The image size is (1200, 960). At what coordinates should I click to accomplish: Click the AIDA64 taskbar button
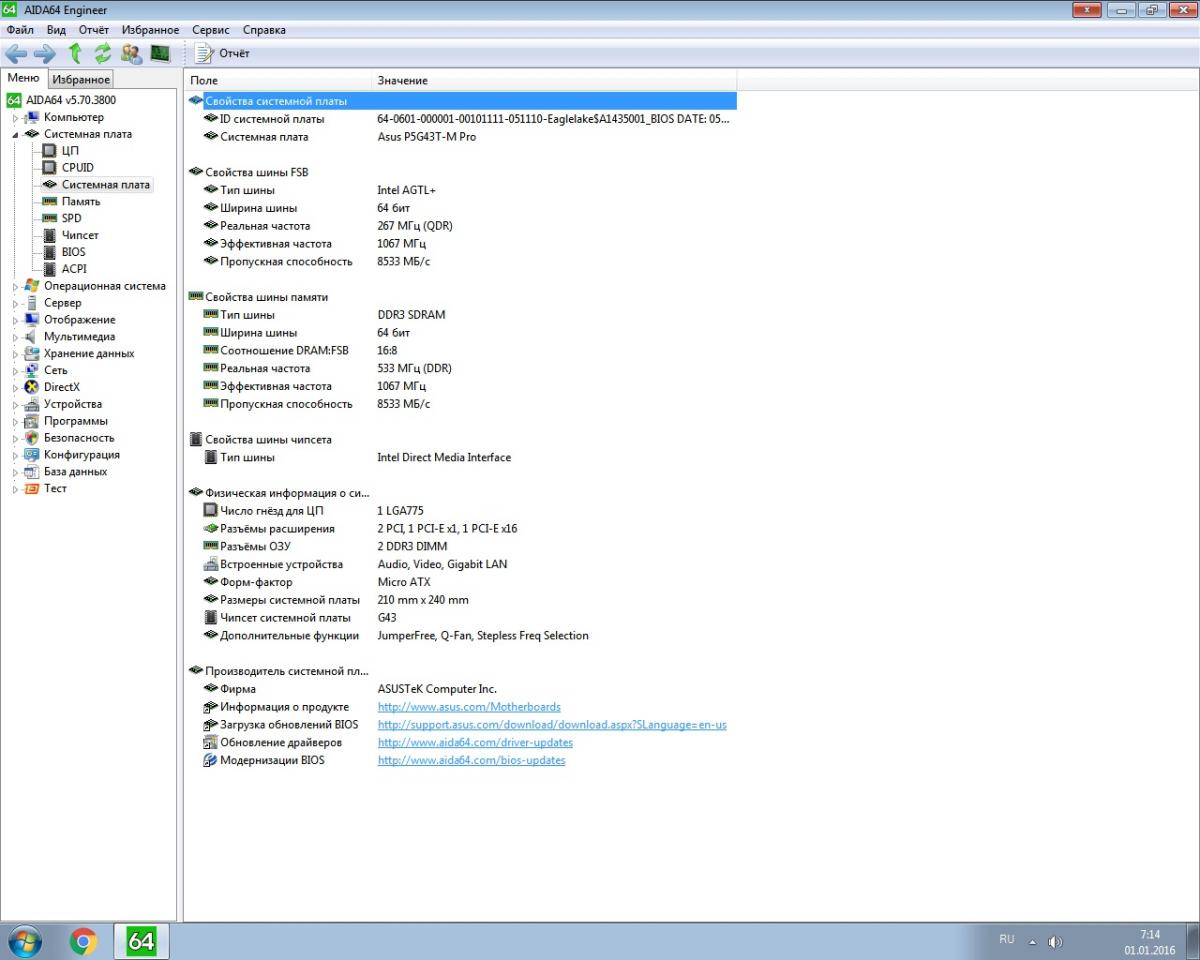tap(141, 941)
